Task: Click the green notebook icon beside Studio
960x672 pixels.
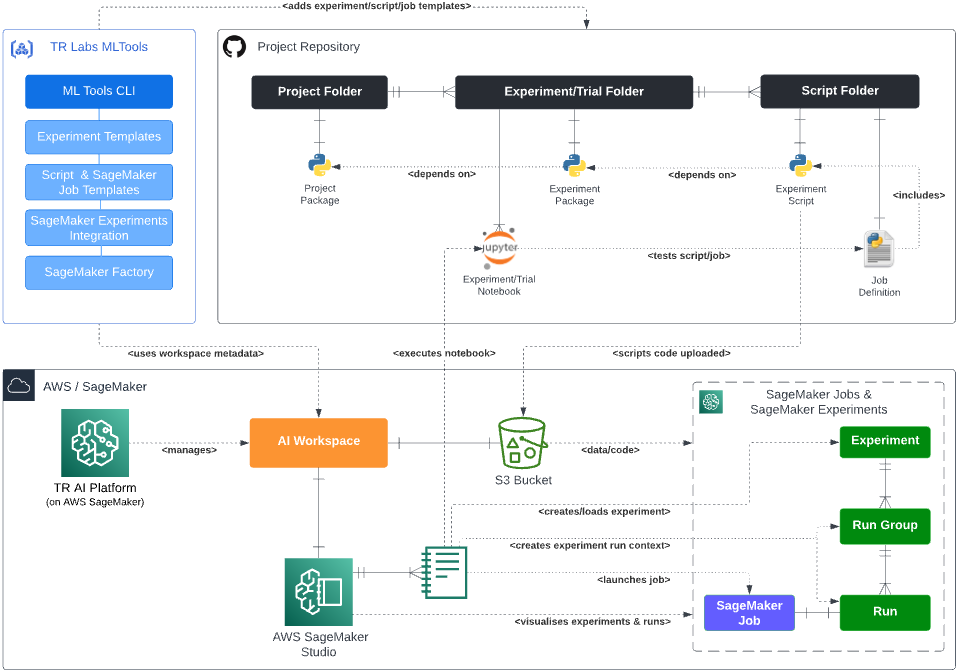Action: click(x=444, y=572)
